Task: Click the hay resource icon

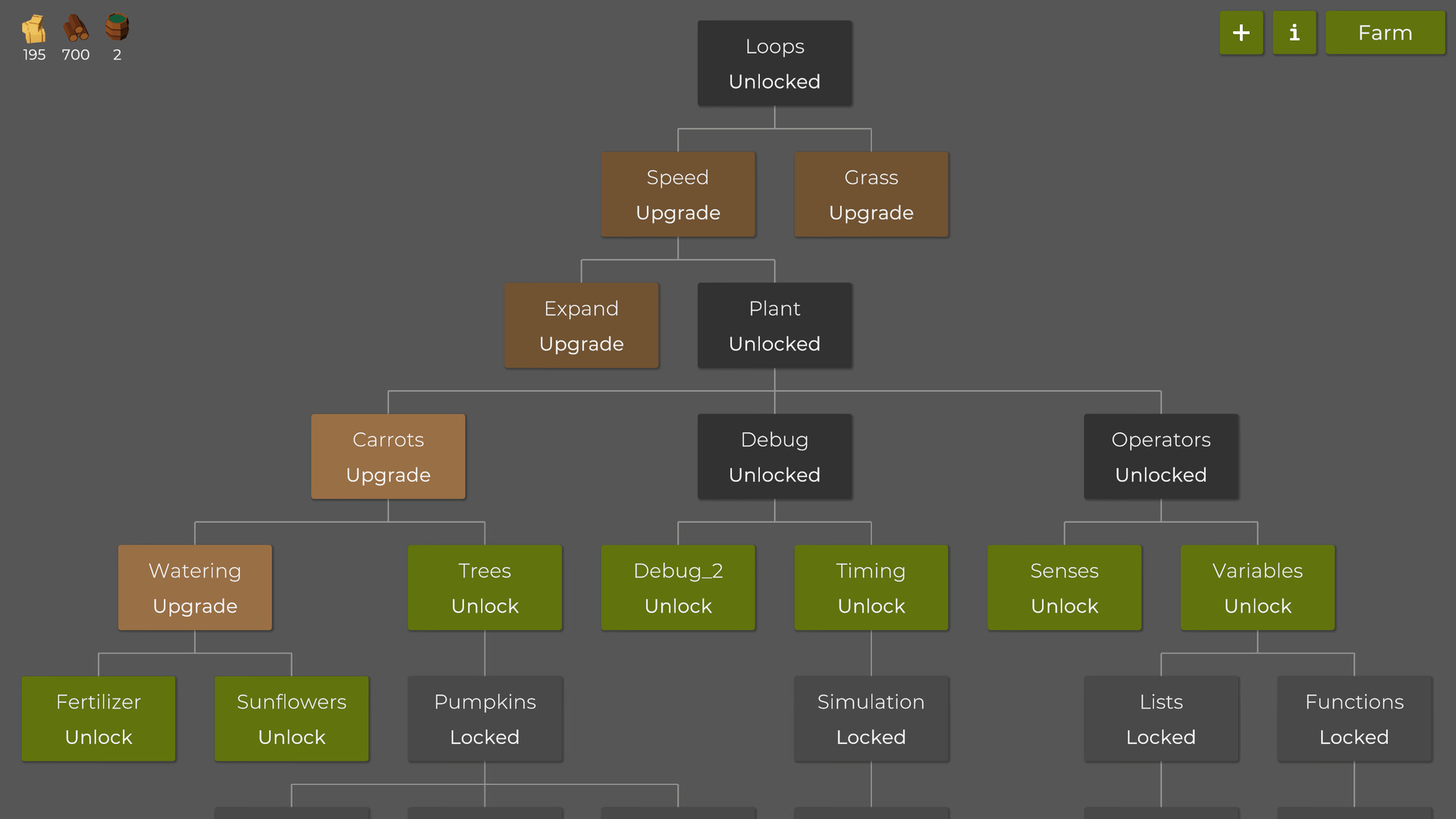Action: (x=33, y=29)
